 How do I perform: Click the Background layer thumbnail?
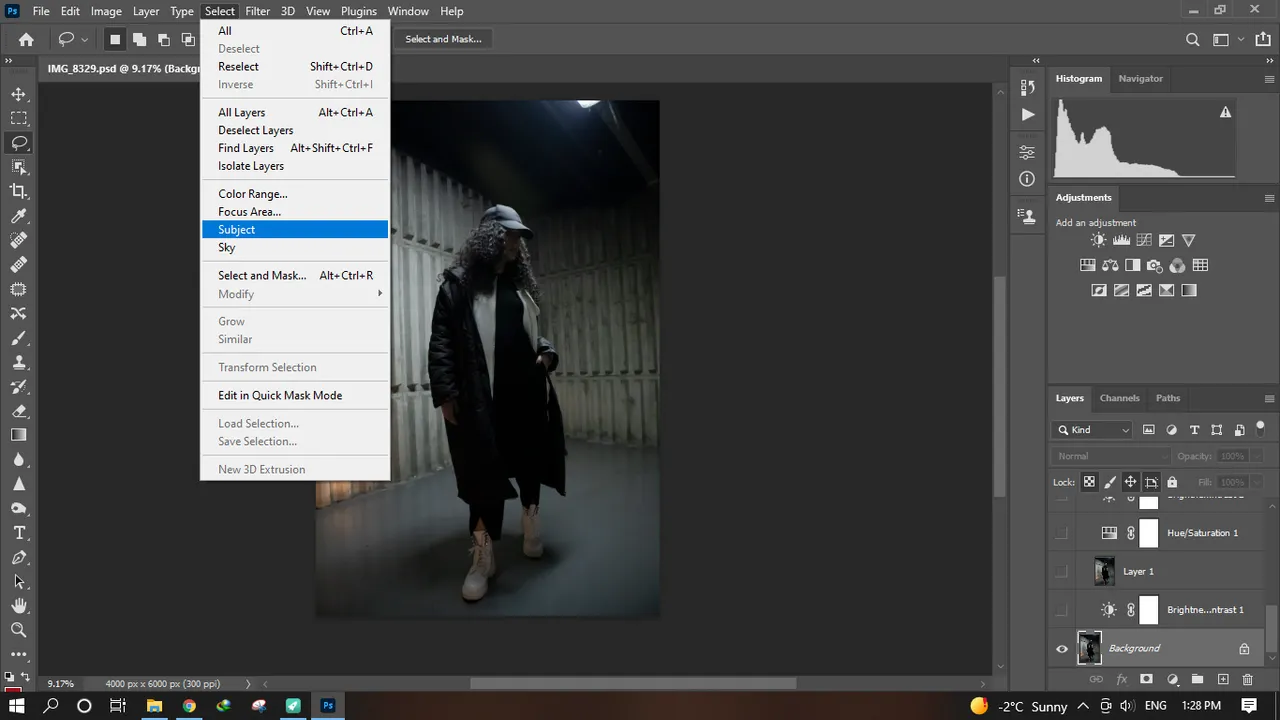point(1090,648)
